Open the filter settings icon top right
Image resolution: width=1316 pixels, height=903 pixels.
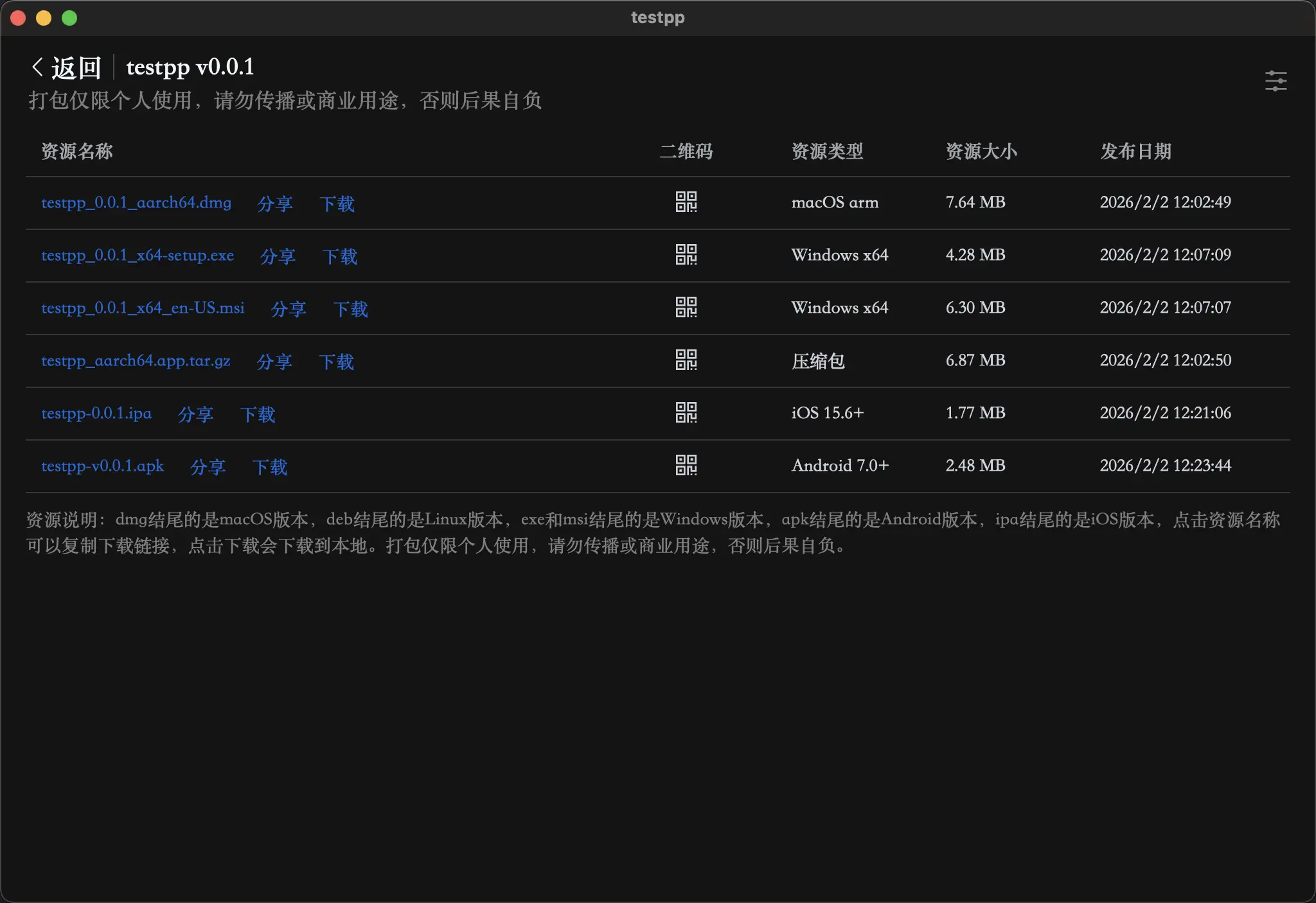point(1276,82)
